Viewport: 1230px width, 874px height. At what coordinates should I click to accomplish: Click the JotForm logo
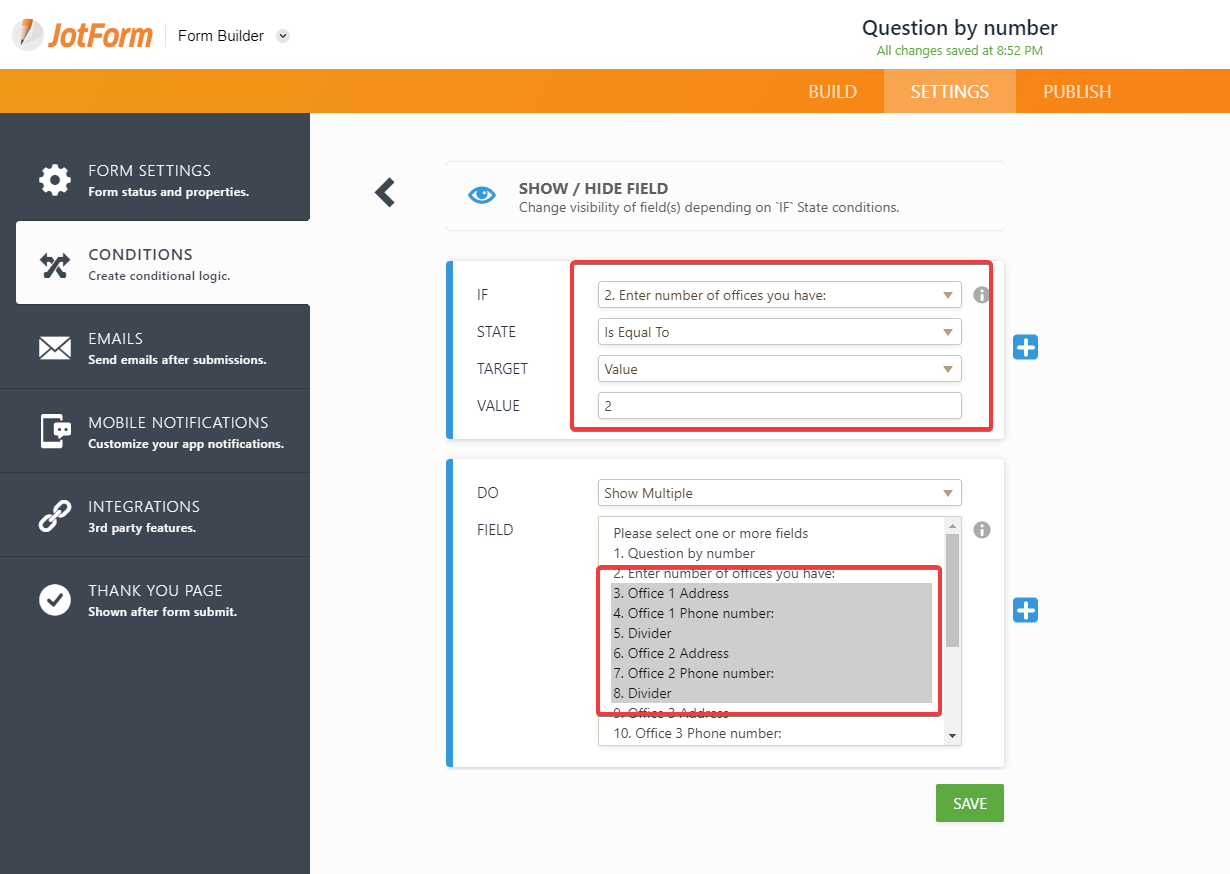pyautogui.click(x=83, y=35)
